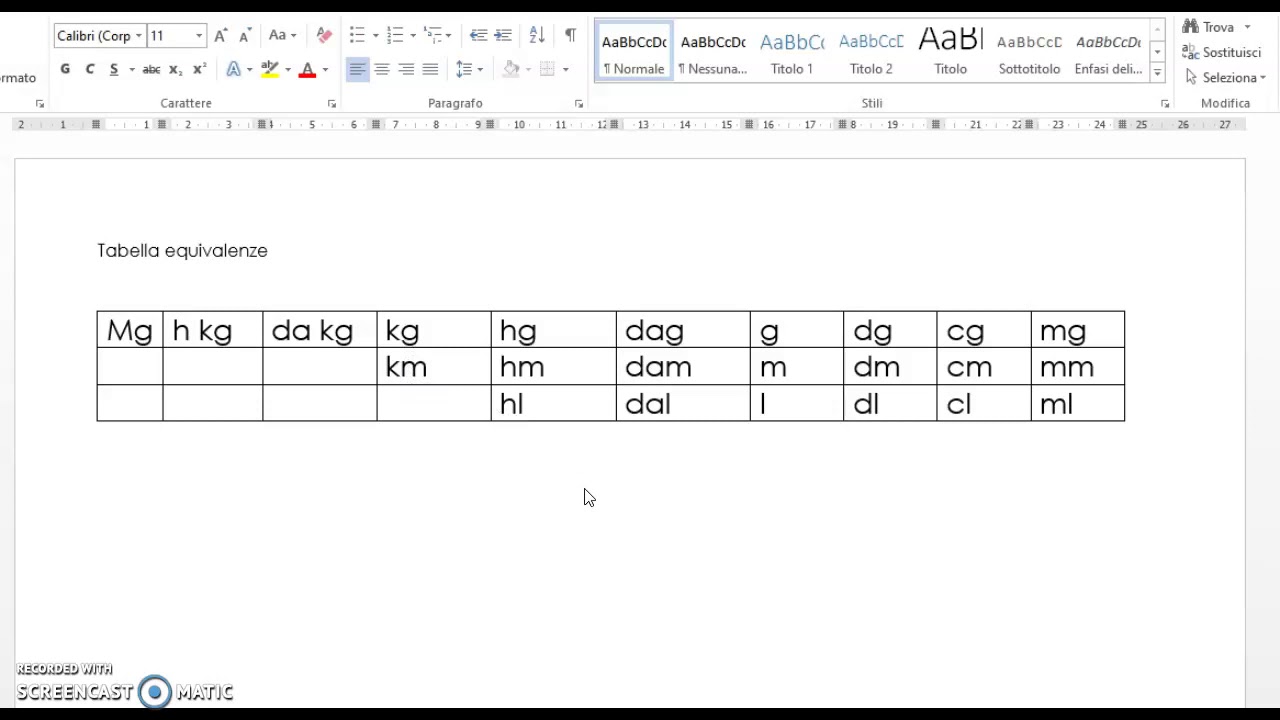
Task: Click the da kg table cell
Action: coord(319,330)
